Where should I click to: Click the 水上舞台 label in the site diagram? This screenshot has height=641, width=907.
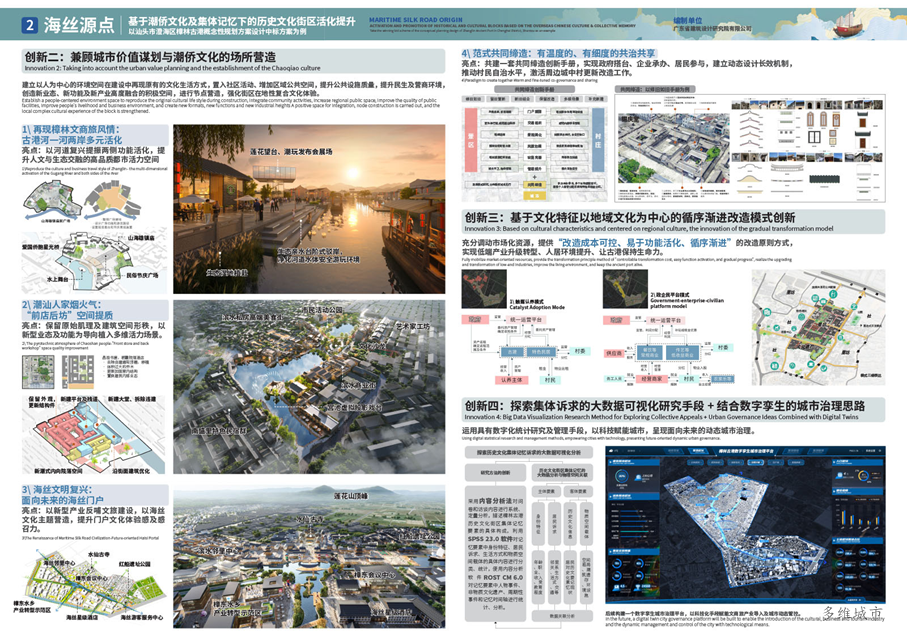point(57,279)
